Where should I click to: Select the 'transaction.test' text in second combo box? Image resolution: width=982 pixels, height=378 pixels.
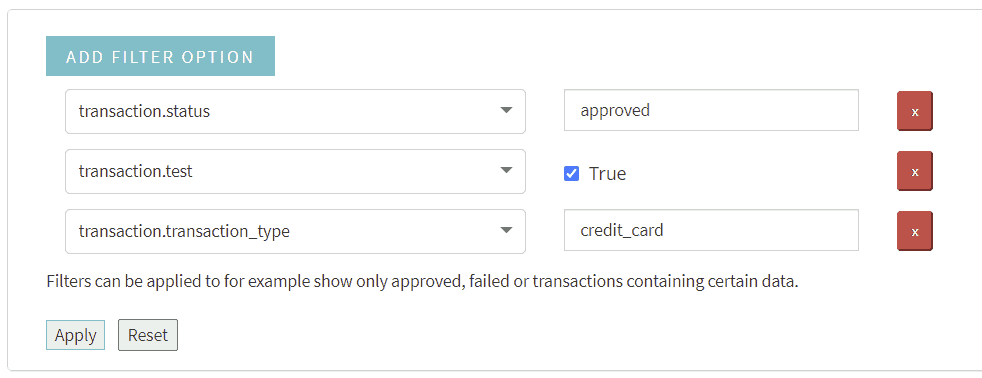coord(135,171)
